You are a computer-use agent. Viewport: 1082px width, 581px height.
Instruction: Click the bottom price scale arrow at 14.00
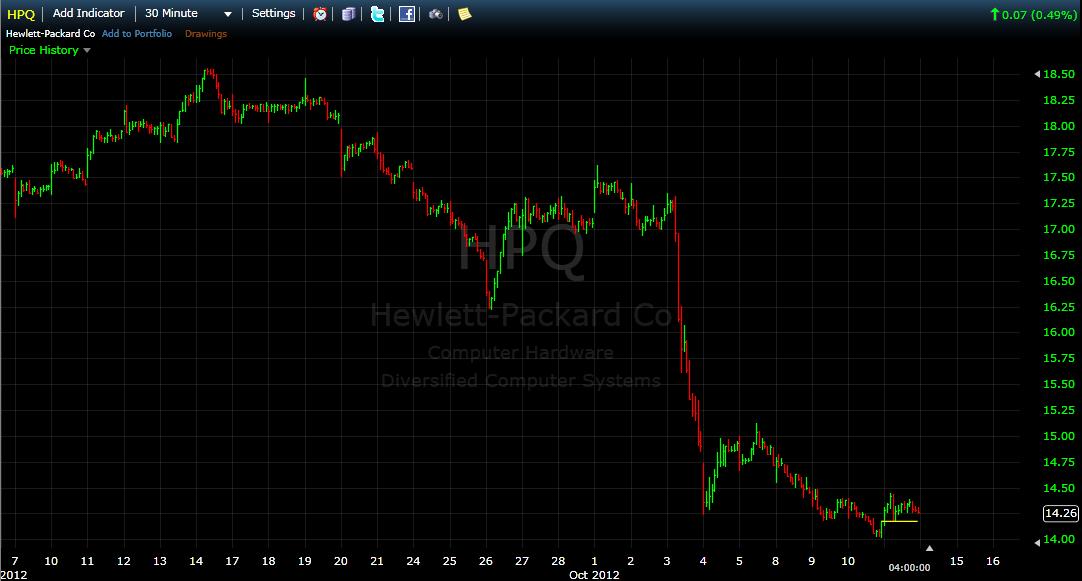click(x=1034, y=541)
